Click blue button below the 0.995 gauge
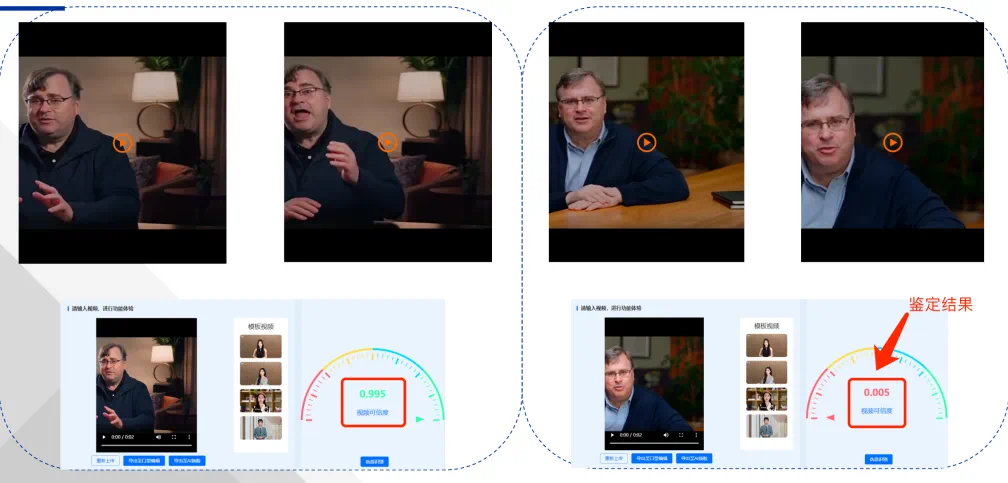Screen dimensions: 1008x483 374,461
